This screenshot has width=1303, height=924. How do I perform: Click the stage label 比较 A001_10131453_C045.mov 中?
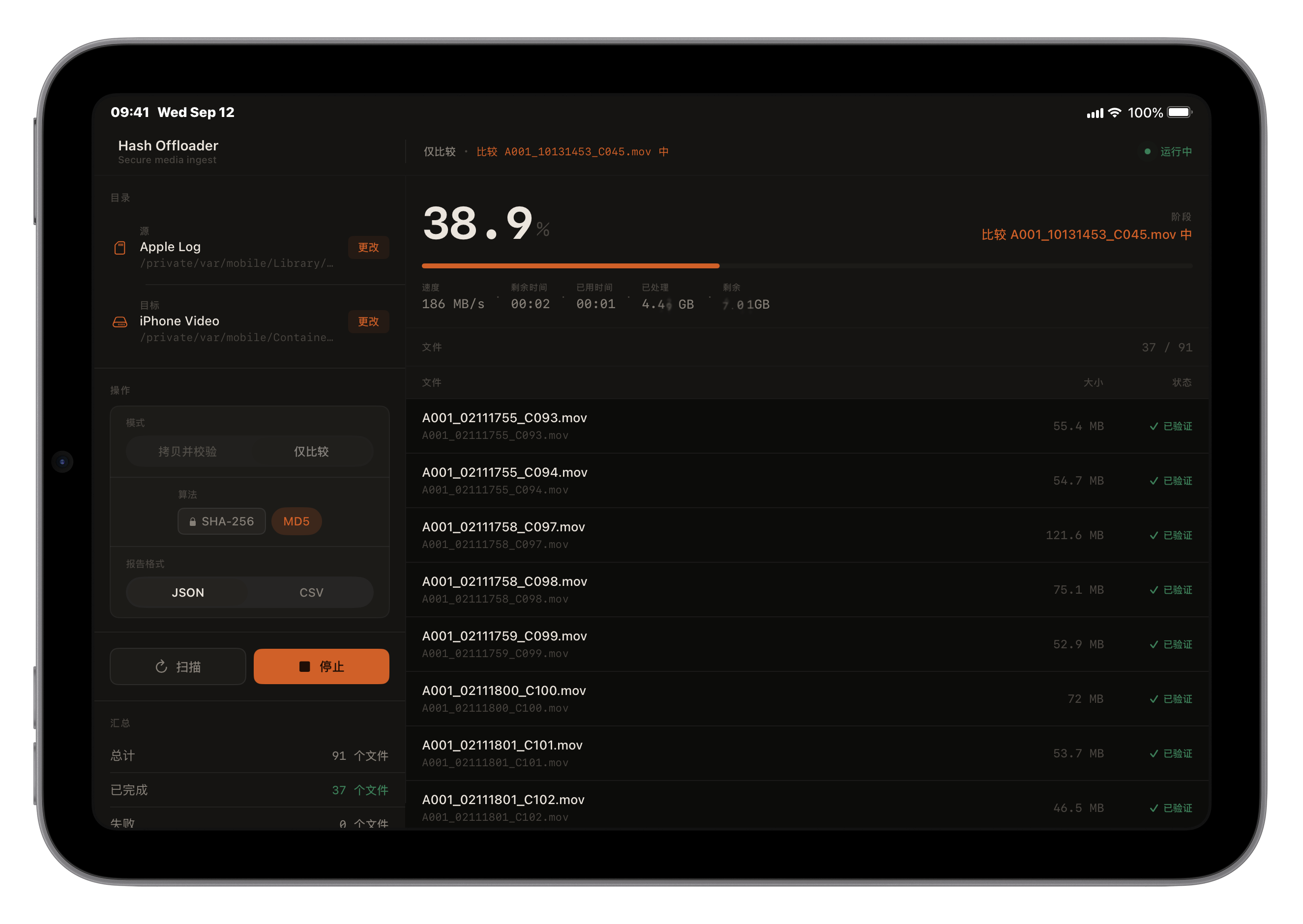click(x=1086, y=234)
